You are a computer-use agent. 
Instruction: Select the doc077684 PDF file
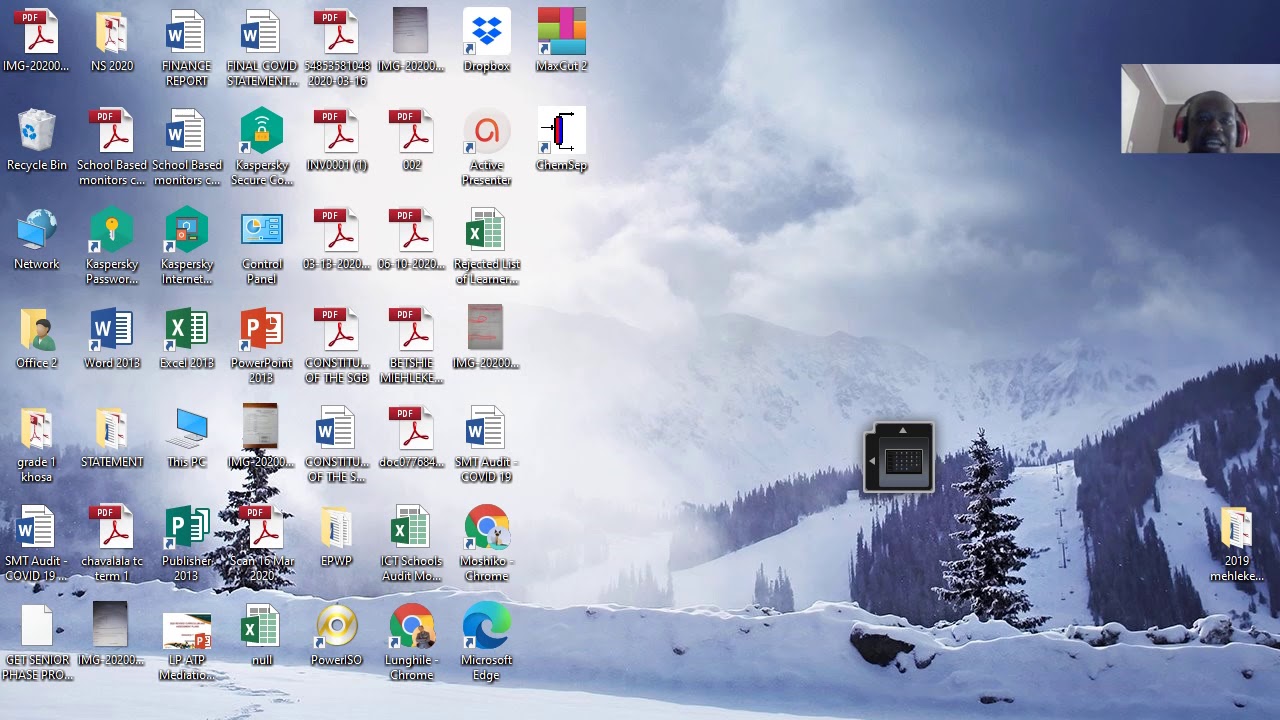pos(412,437)
